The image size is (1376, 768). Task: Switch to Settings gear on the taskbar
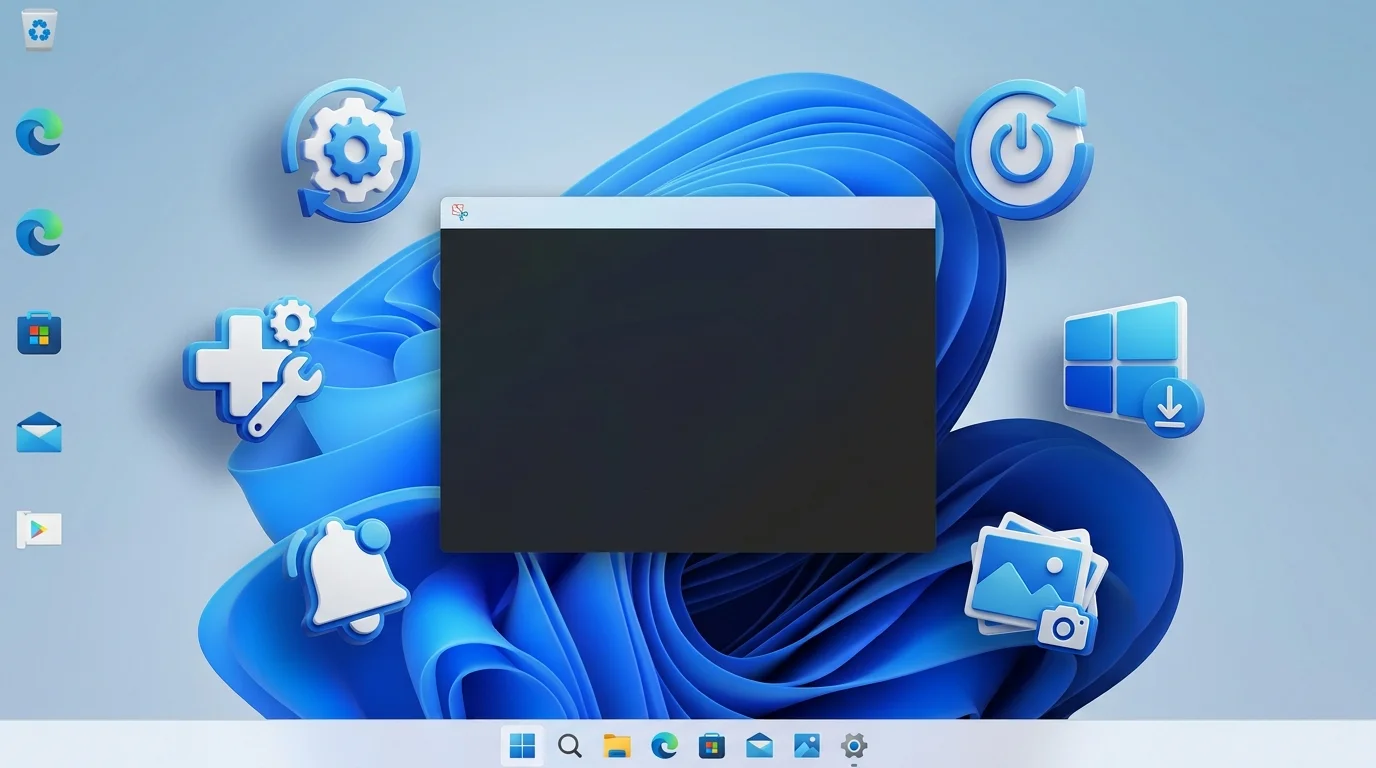tap(853, 745)
